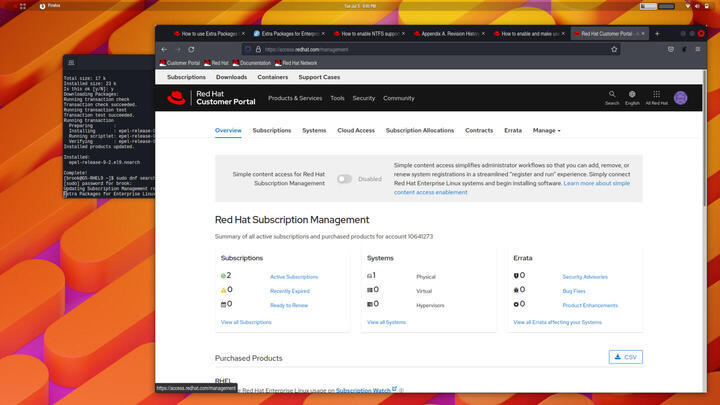
Task: Close the How to enable NTFS tab
Action: pyautogui.click(x=403, y=34)
